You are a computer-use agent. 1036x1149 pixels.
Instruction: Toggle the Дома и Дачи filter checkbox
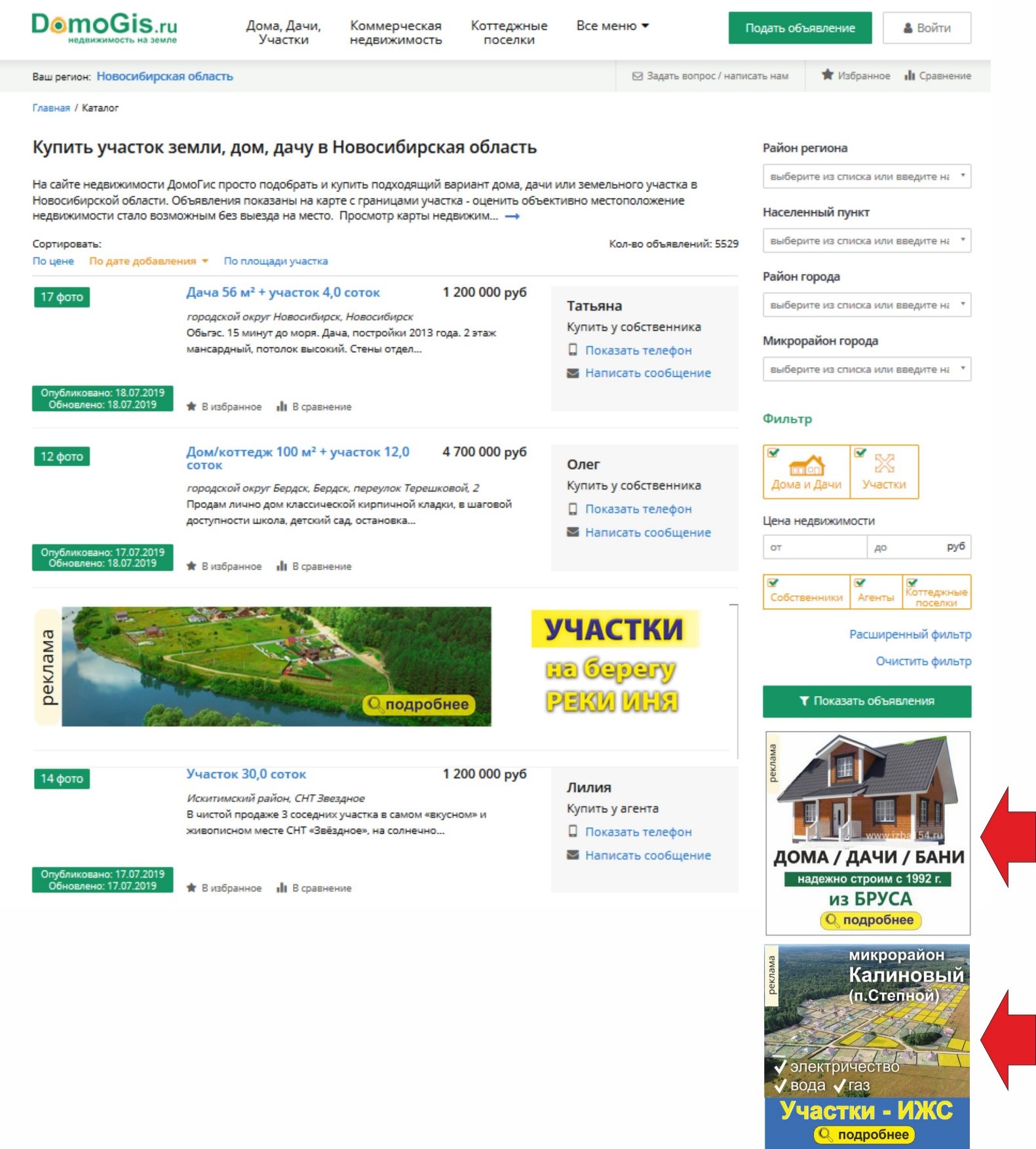pyautogui.click(x=774, y=453)
